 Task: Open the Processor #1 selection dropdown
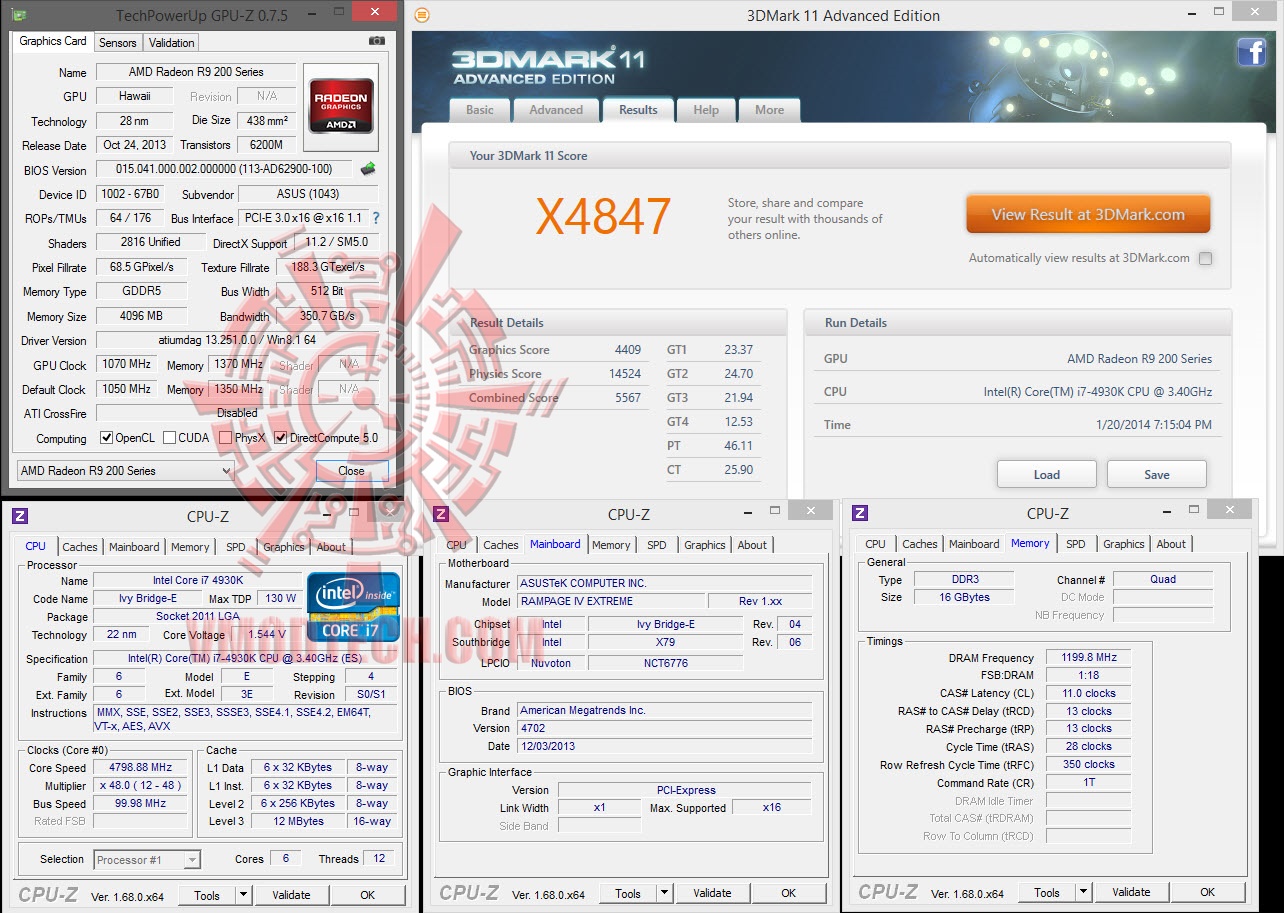[x=147, y=859]
